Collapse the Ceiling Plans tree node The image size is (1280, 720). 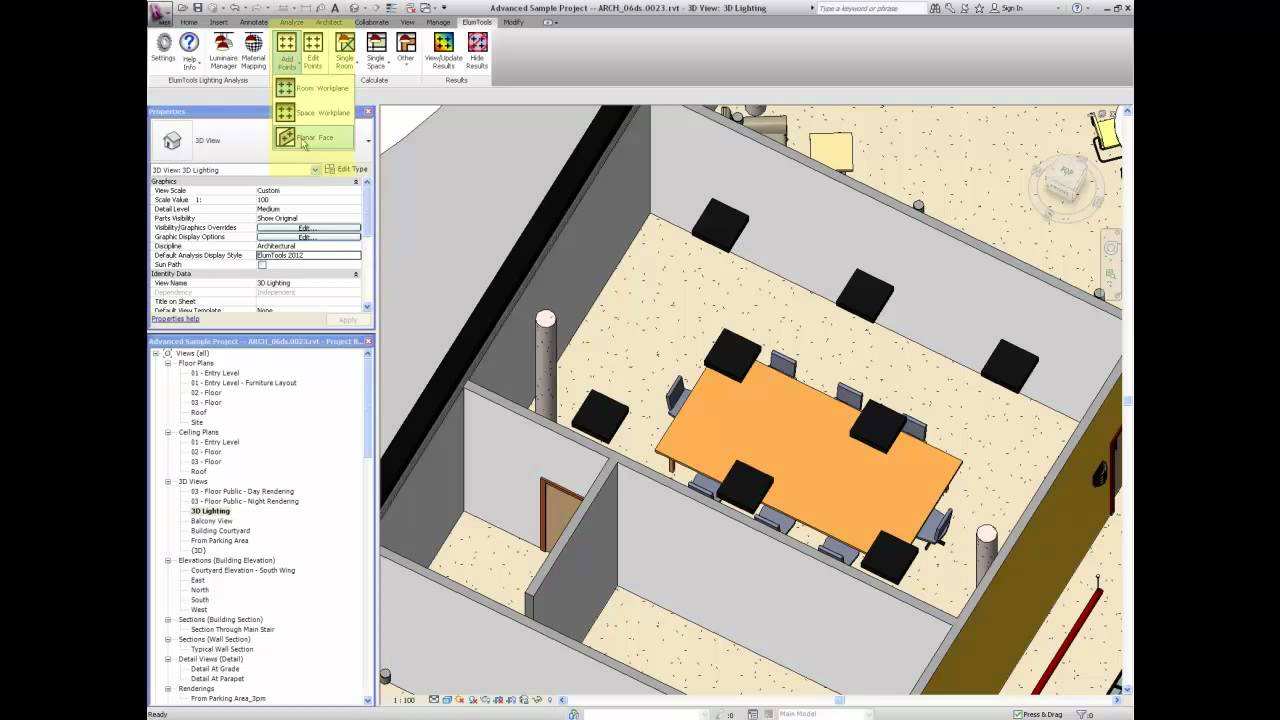coord(168,432)
